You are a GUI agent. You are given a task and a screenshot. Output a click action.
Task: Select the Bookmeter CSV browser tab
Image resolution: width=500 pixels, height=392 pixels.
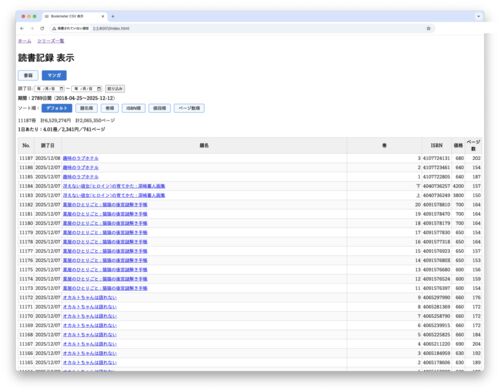[x=74, y=16]
